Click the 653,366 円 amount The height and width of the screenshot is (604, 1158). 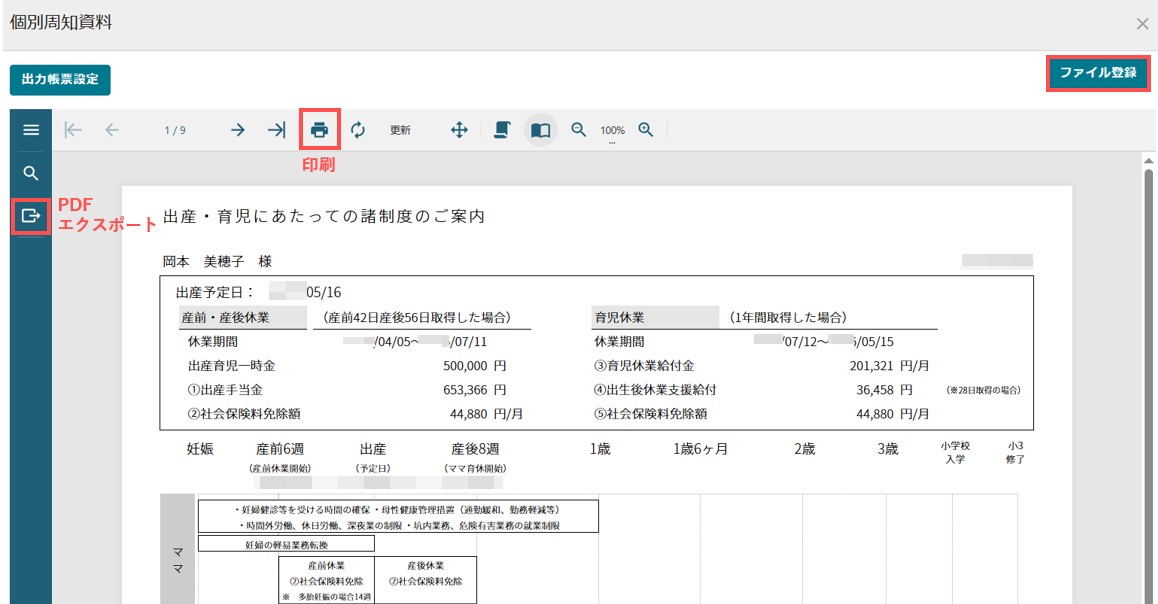[x=475, y=390]
